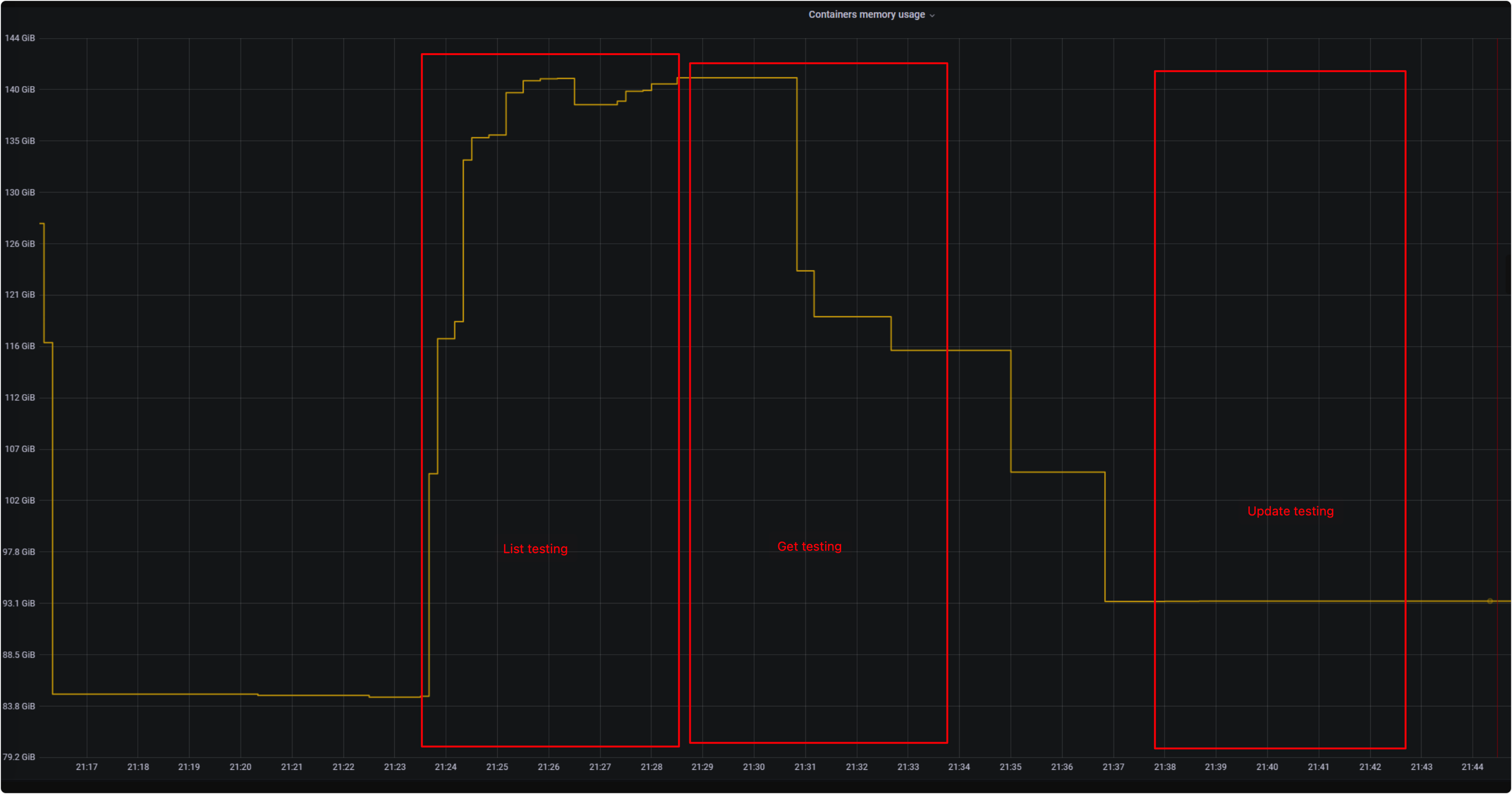This screenshot has width=1512, height=794.
Task: Click the 107 GiB y-axis label
Action: (x=20, y=449)
